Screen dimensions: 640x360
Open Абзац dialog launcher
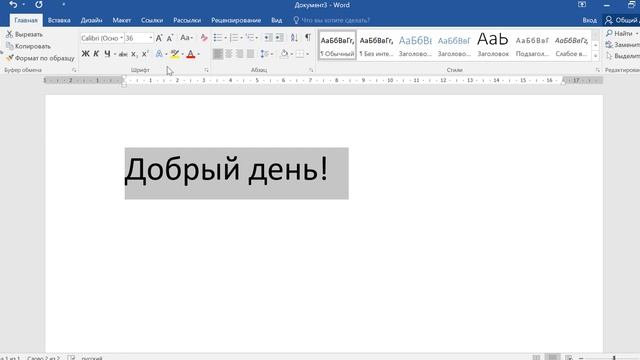(x=311, y=70)
